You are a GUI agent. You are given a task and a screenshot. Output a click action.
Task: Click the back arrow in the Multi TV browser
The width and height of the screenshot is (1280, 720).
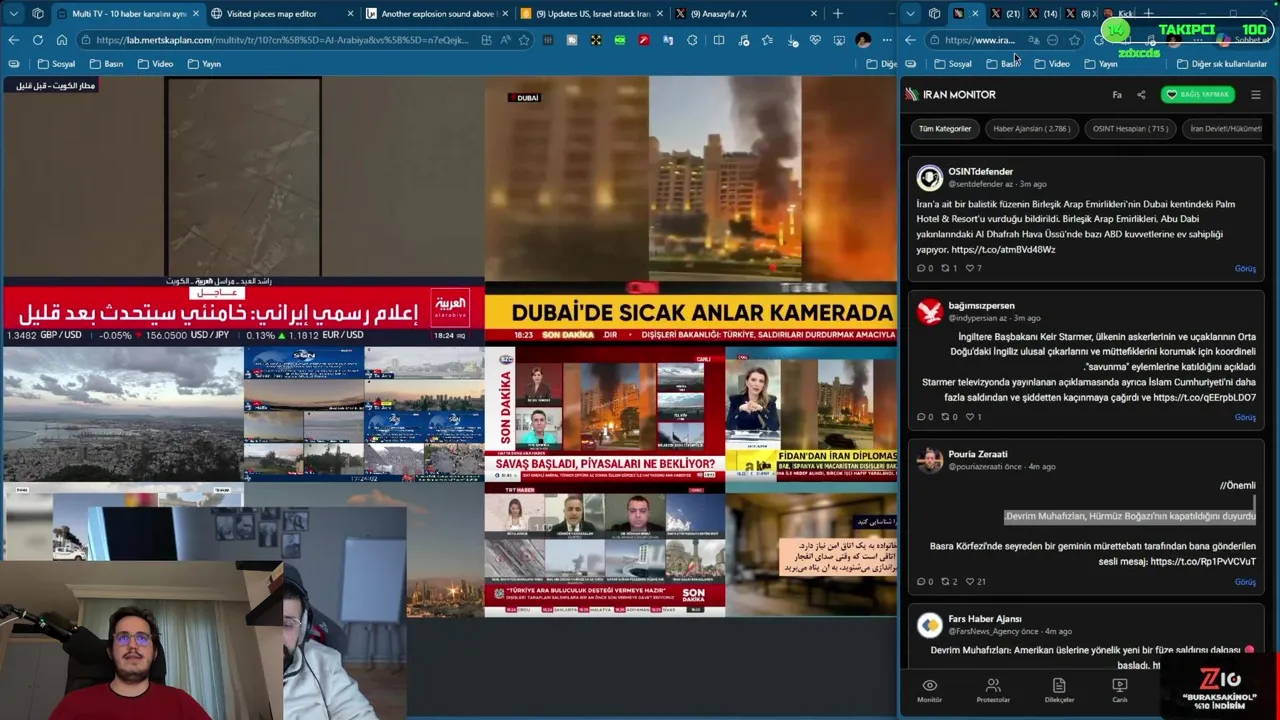14,40
